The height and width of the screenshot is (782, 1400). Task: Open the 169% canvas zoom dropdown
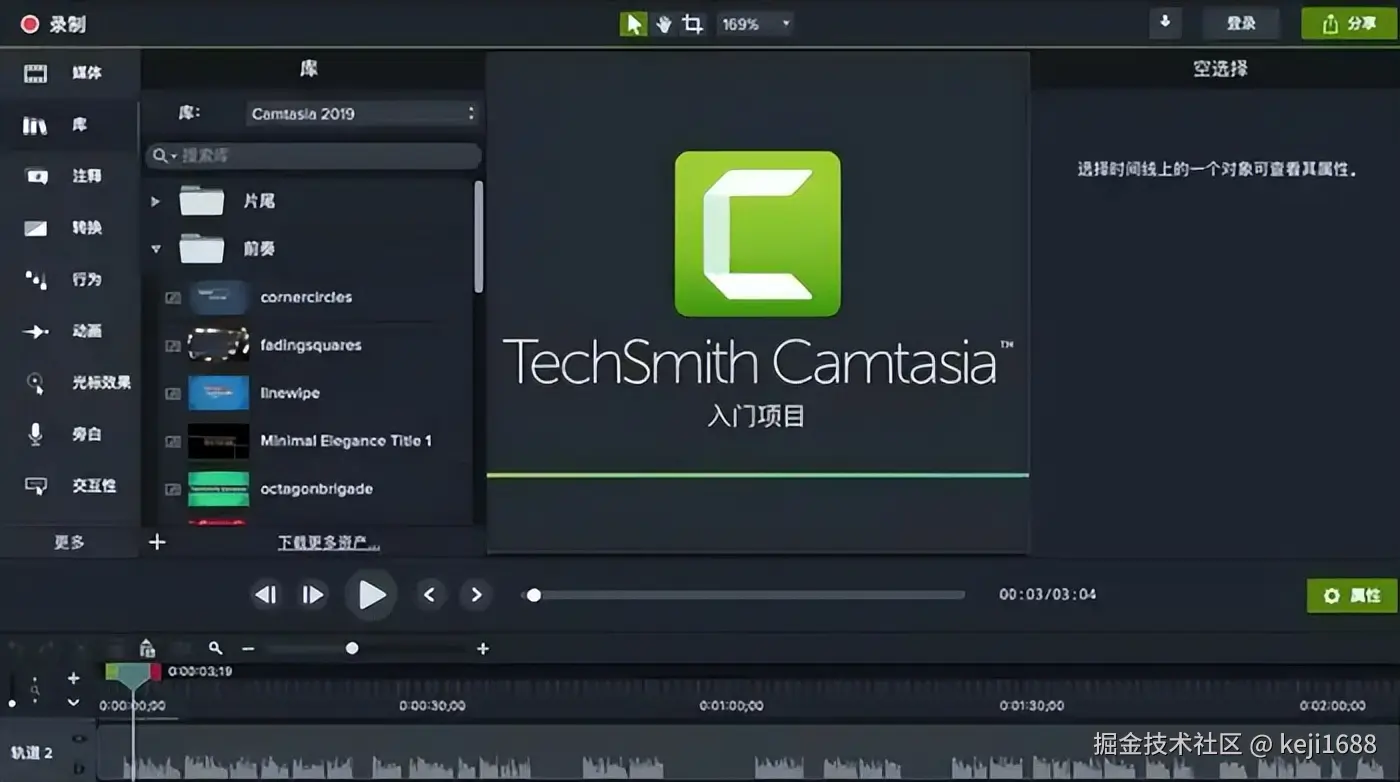tap(755, 24)
